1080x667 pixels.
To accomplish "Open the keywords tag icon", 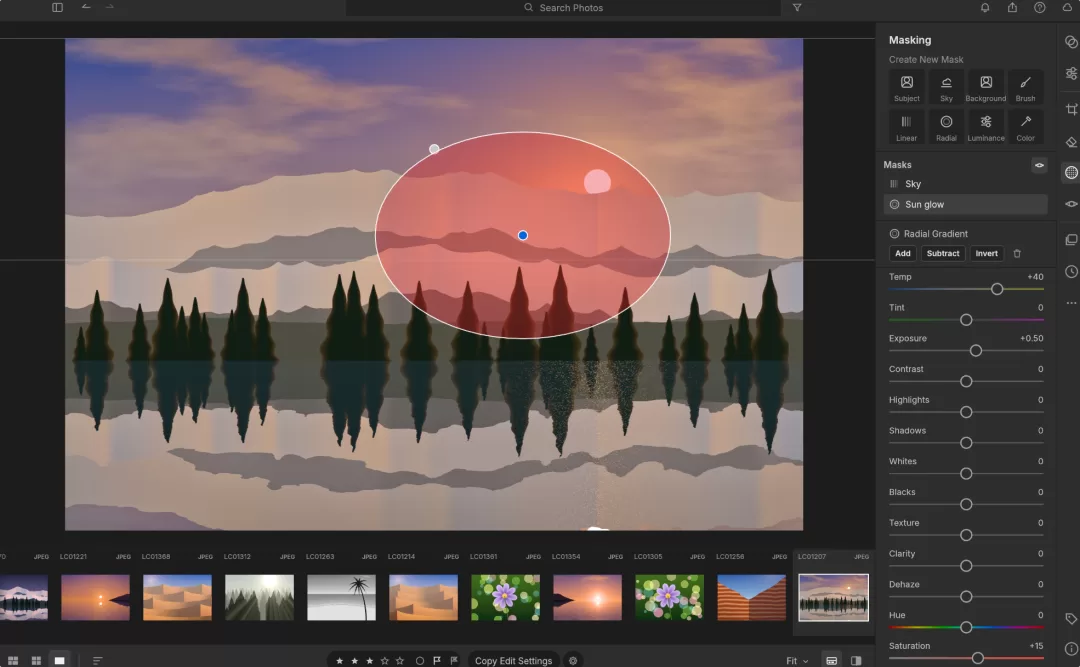I will 1071,619.
